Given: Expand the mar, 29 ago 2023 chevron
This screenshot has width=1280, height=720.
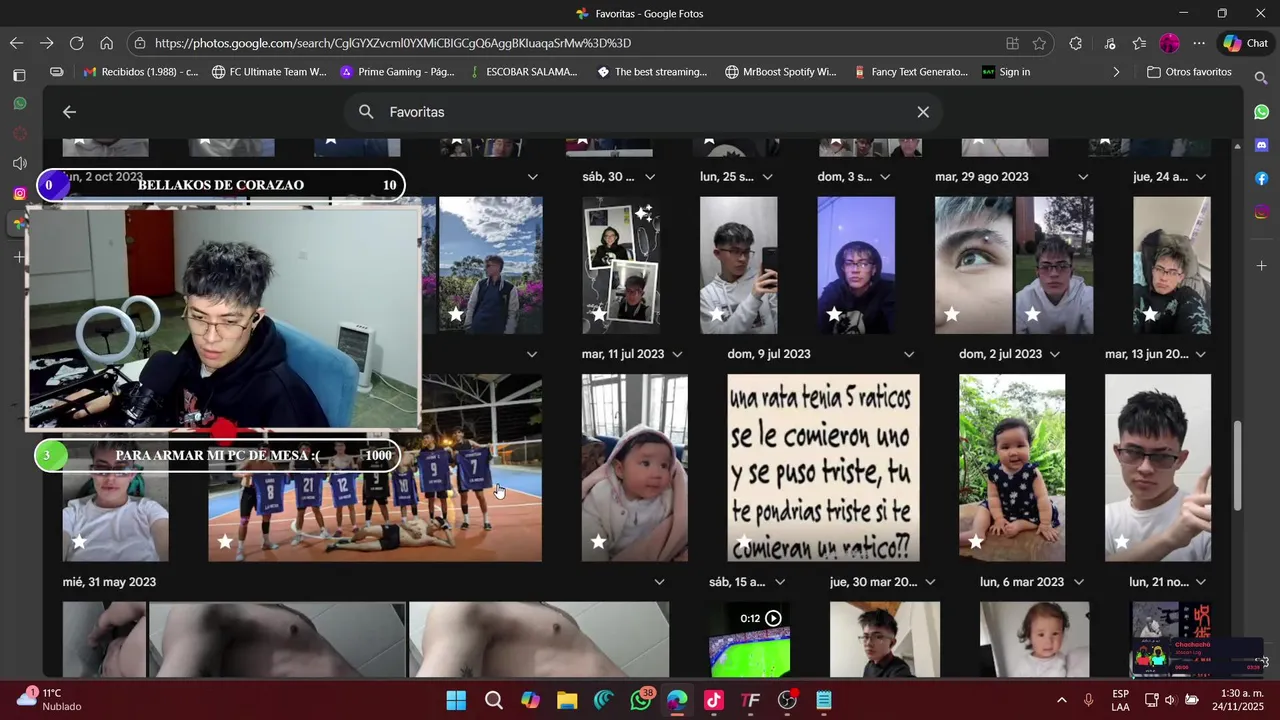Looking at the screenshot, I should 1083,177.
